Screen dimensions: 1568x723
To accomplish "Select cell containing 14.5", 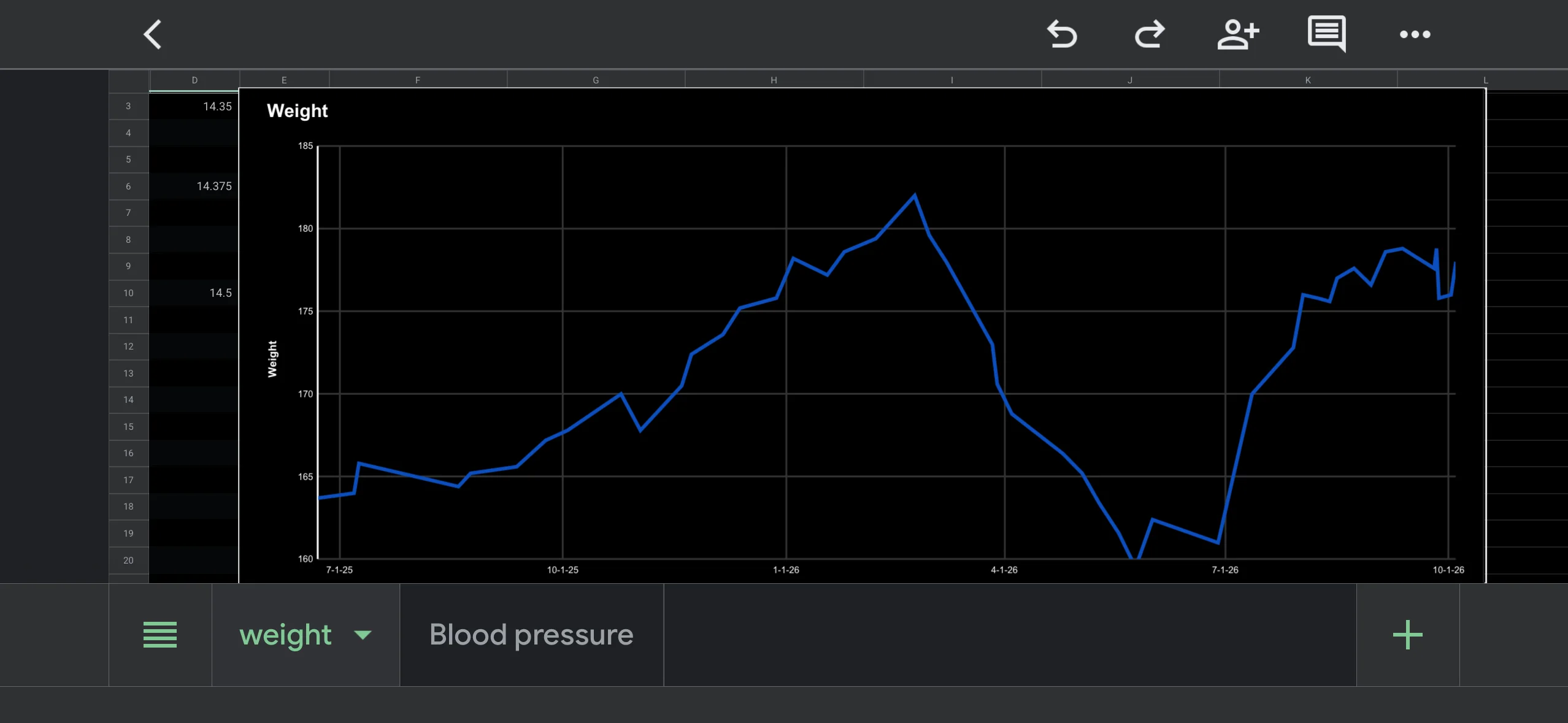I will (194, 293).
